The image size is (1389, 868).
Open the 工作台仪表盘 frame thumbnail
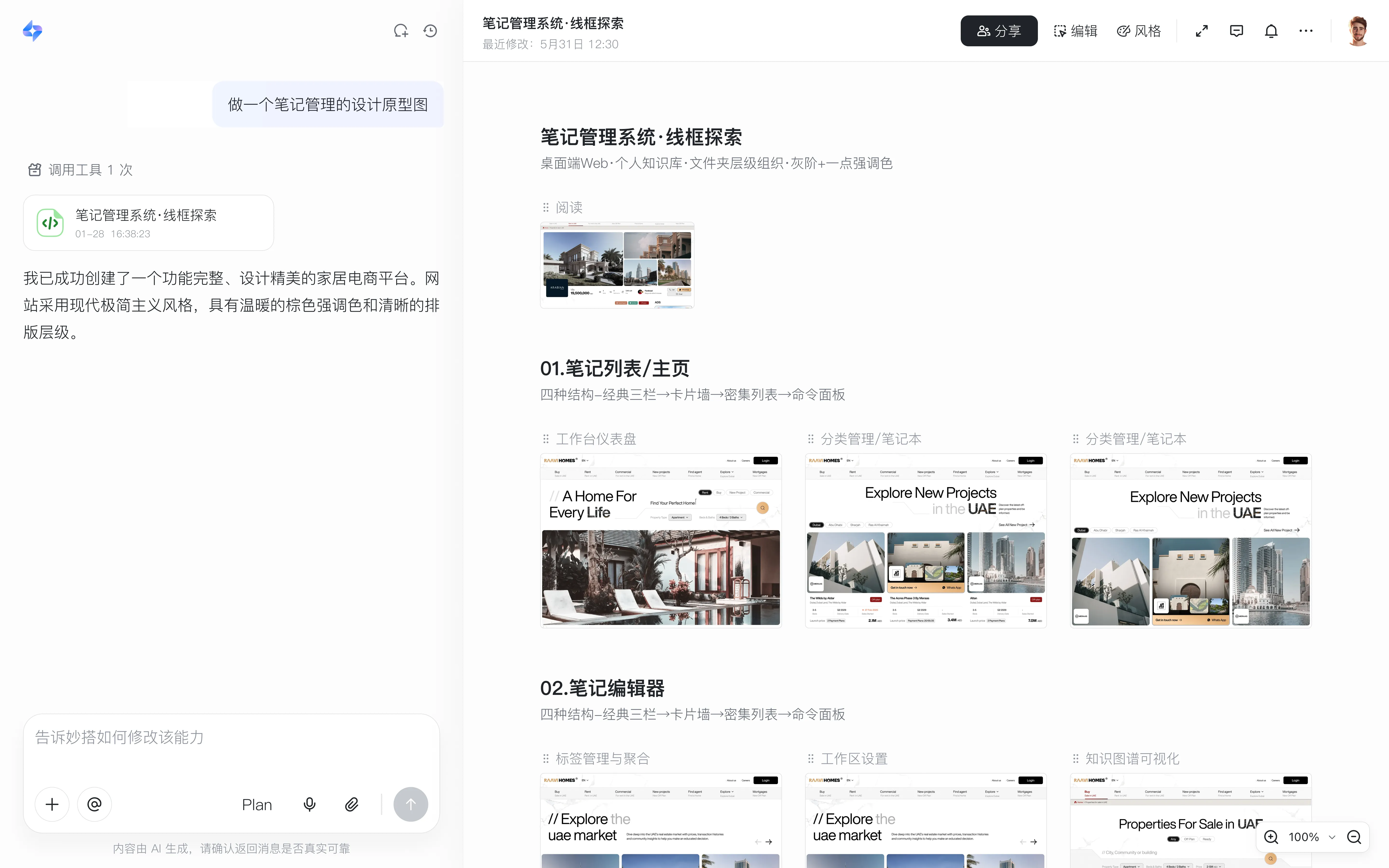(x=661, y=541)
